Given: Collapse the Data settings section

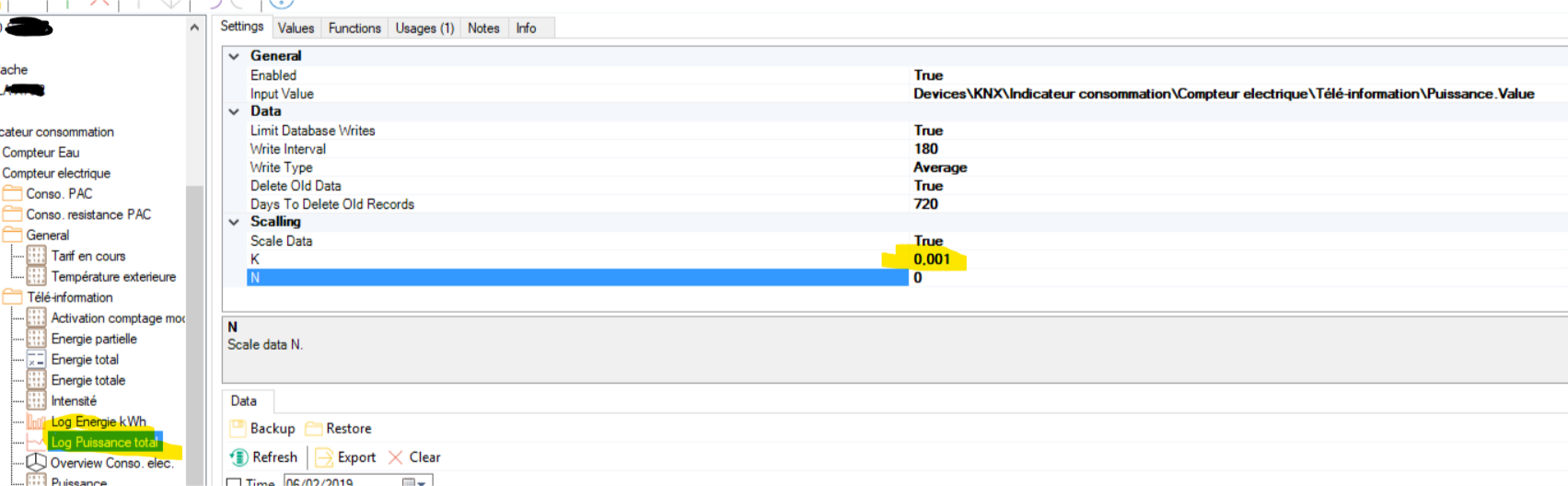Looking at the screenshot, I should [234, 111].
